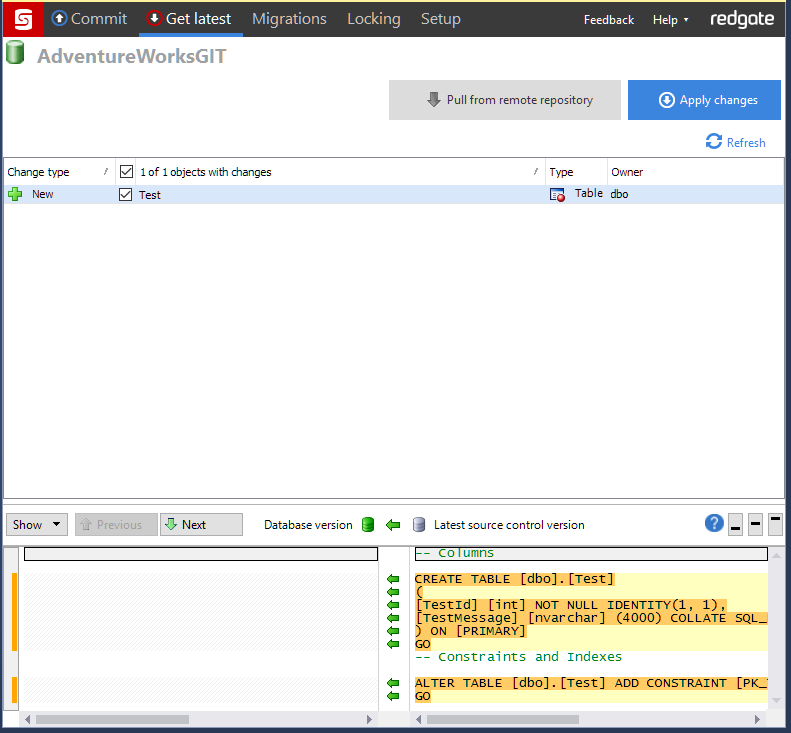The width and height of the screenshot is (791, 733).
Task: Minimize the comparison pane with low-bar icon
Action: click(x=736, y=525)
